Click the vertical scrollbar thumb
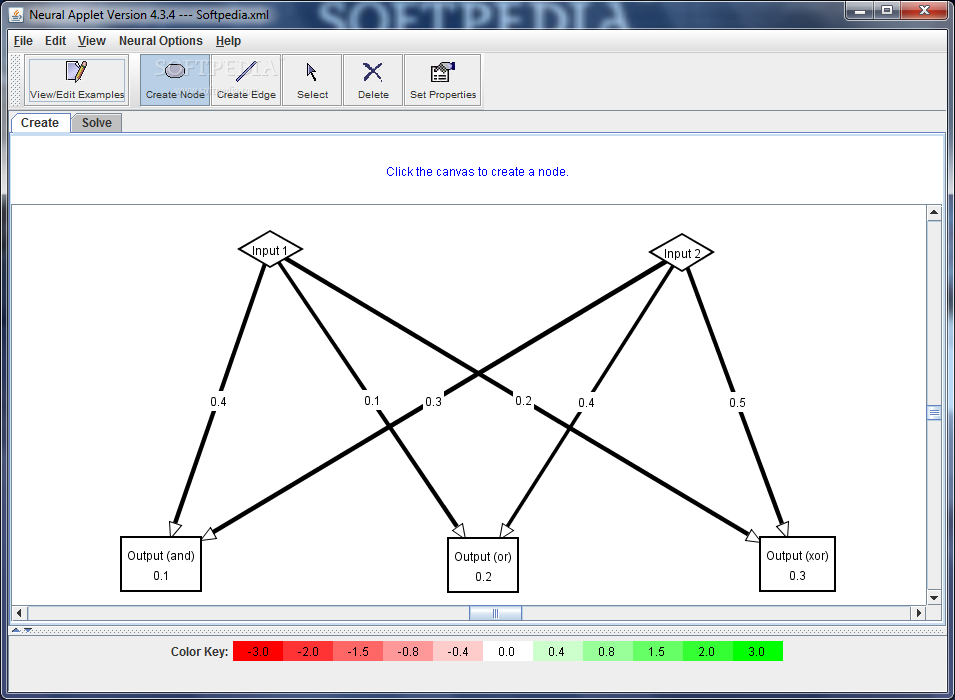Screen dimensions: 955x700 pos(934,412)
